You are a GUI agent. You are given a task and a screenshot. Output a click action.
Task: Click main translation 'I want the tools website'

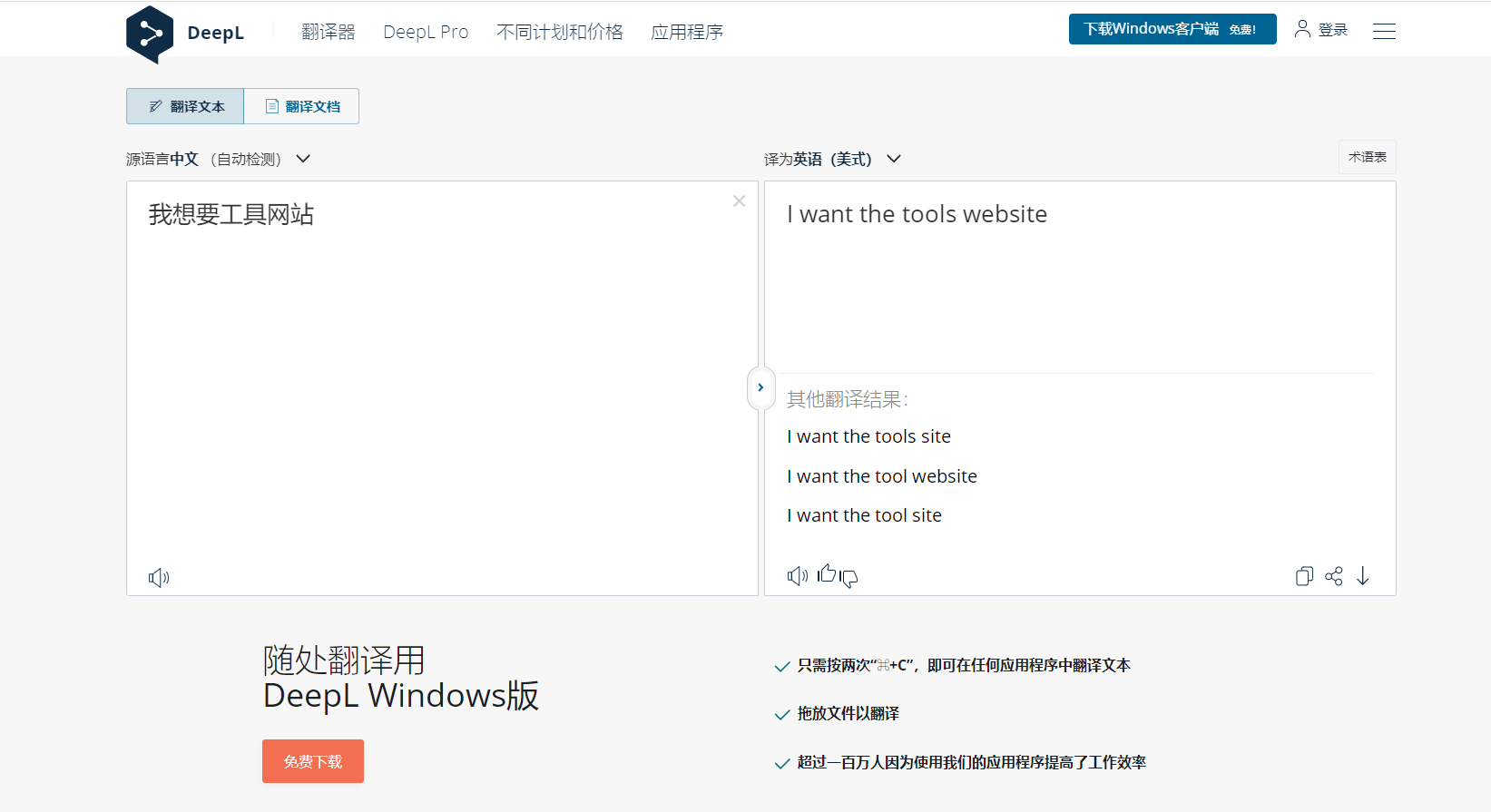[x=917, y=214]
